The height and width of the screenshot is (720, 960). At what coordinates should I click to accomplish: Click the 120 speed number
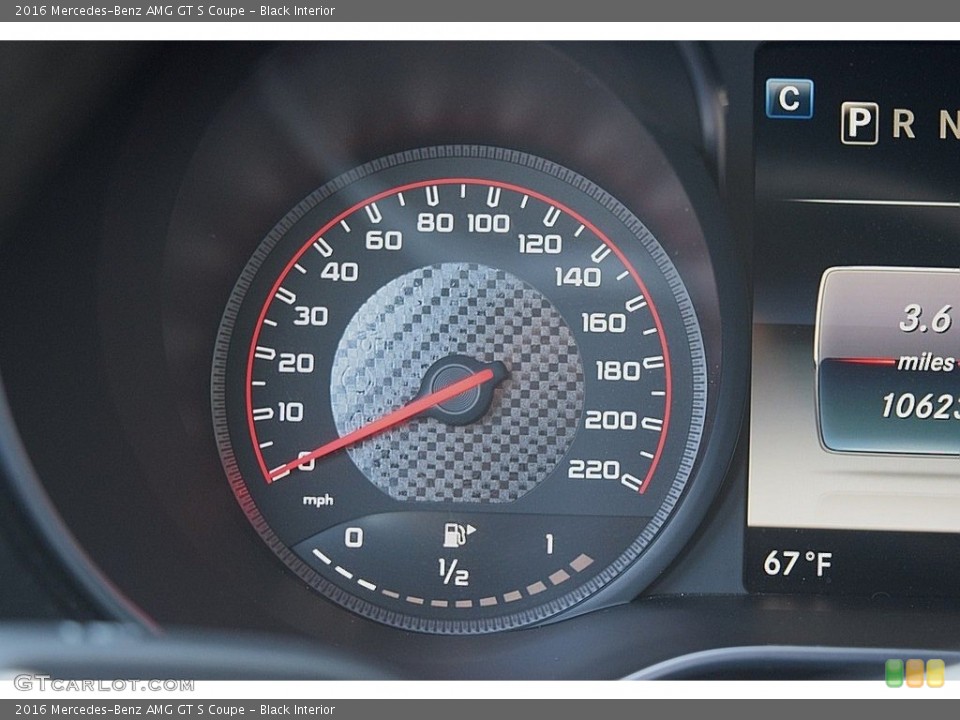[539, 244]
